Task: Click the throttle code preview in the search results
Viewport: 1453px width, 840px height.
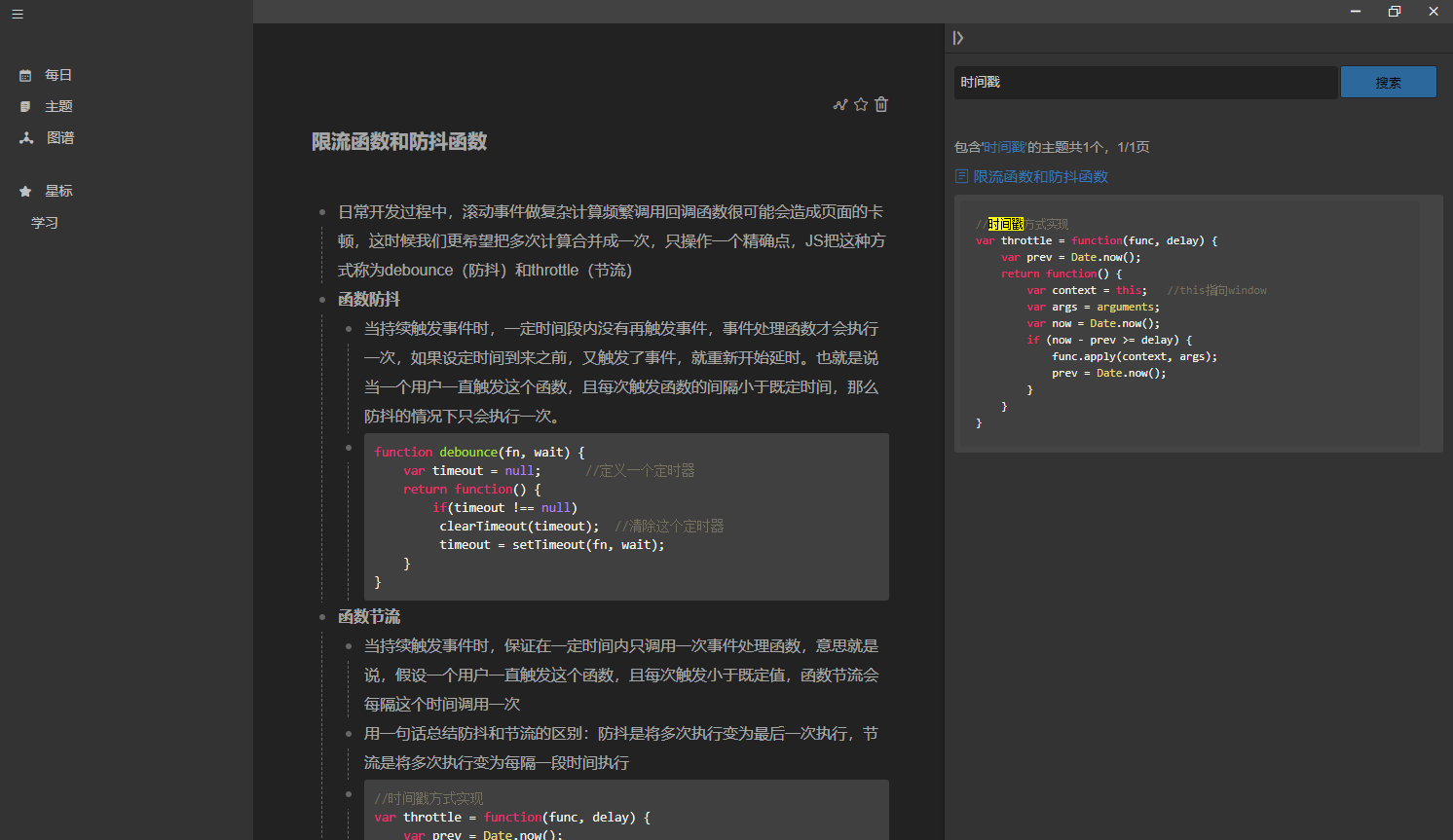Action: 1198,323
